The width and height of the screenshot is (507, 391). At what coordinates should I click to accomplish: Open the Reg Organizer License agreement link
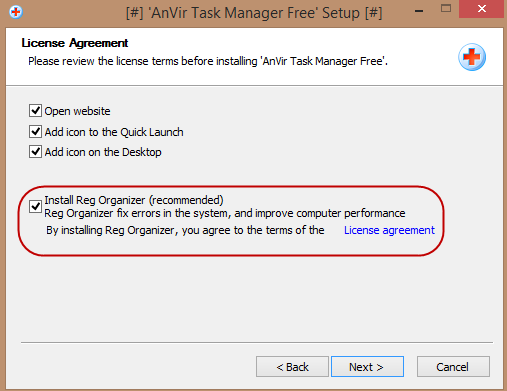[389, 230]
